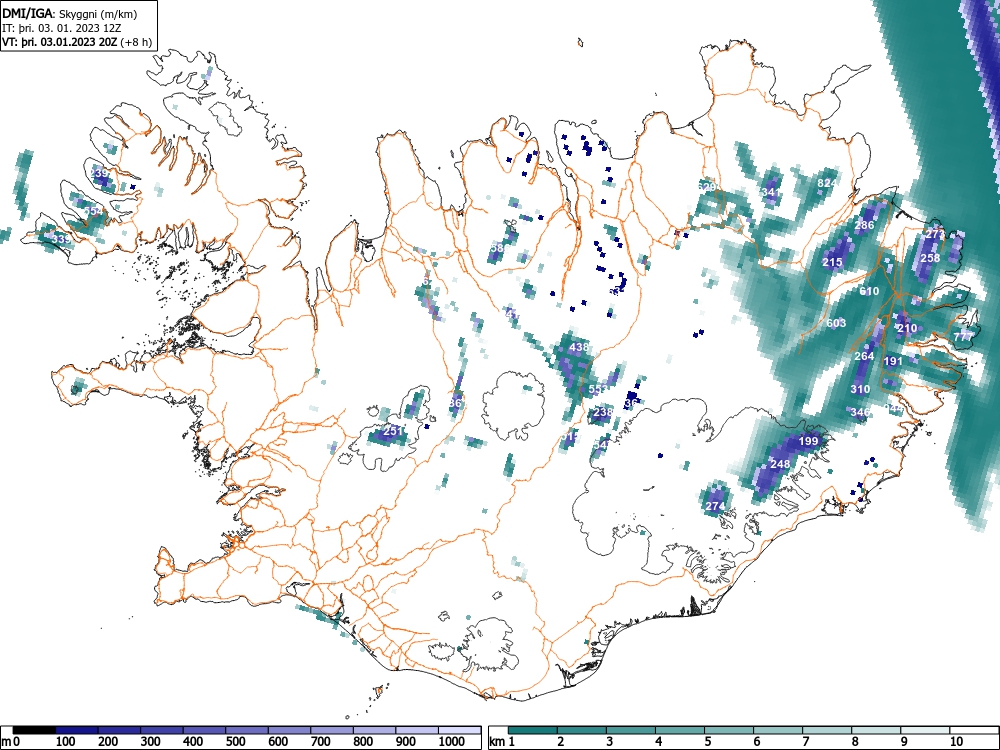
Task: Click the visibility value '286' on the map
Action: [x=864, y=225]
